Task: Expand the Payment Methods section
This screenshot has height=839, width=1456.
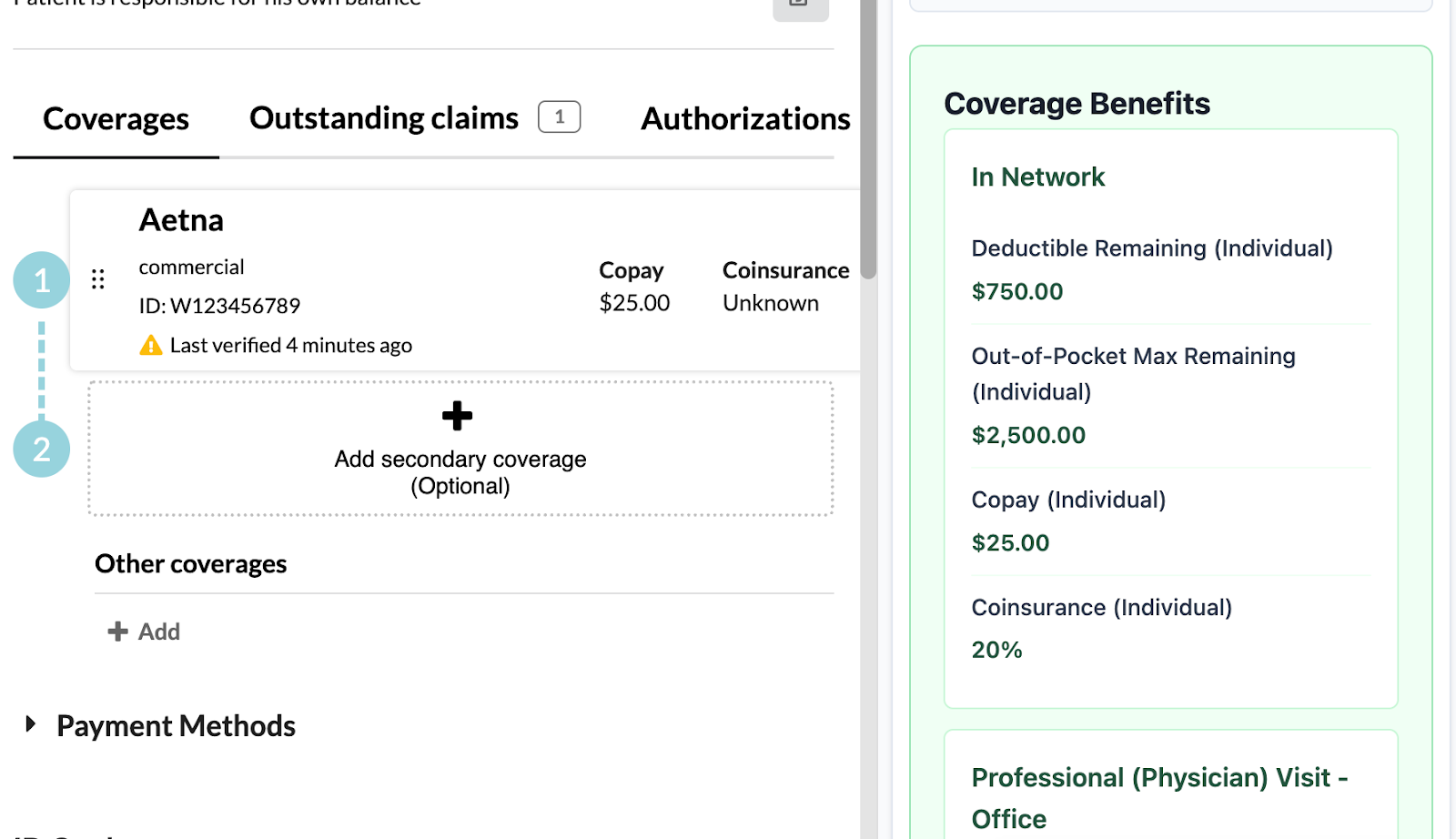Action: 31,725
